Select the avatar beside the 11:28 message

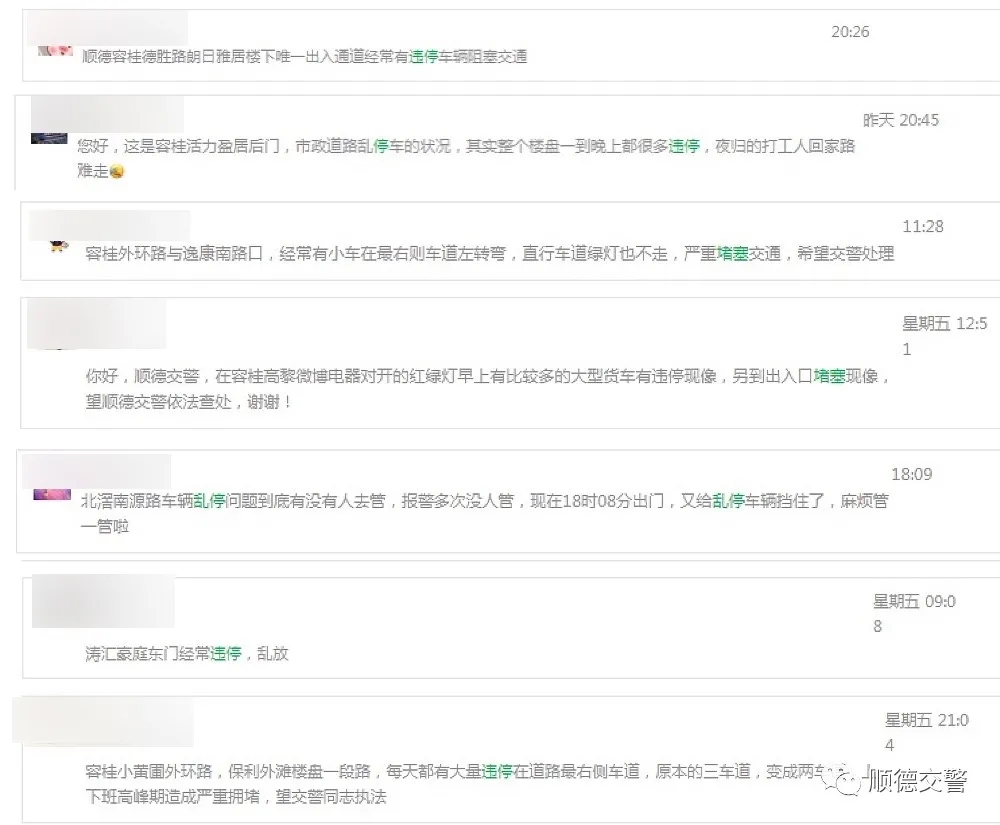pyautogui.click(x=58, y=246)
